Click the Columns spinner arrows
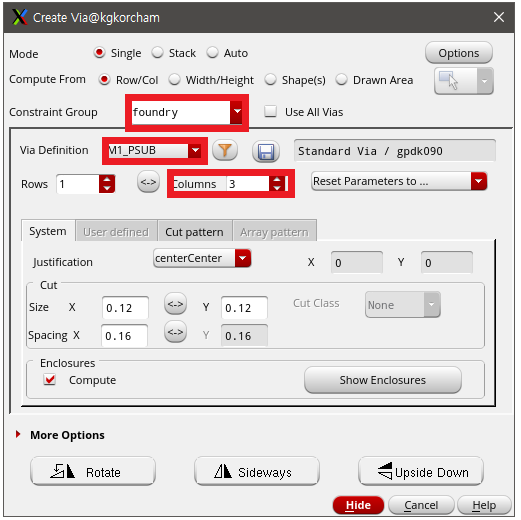 point(277,184)
